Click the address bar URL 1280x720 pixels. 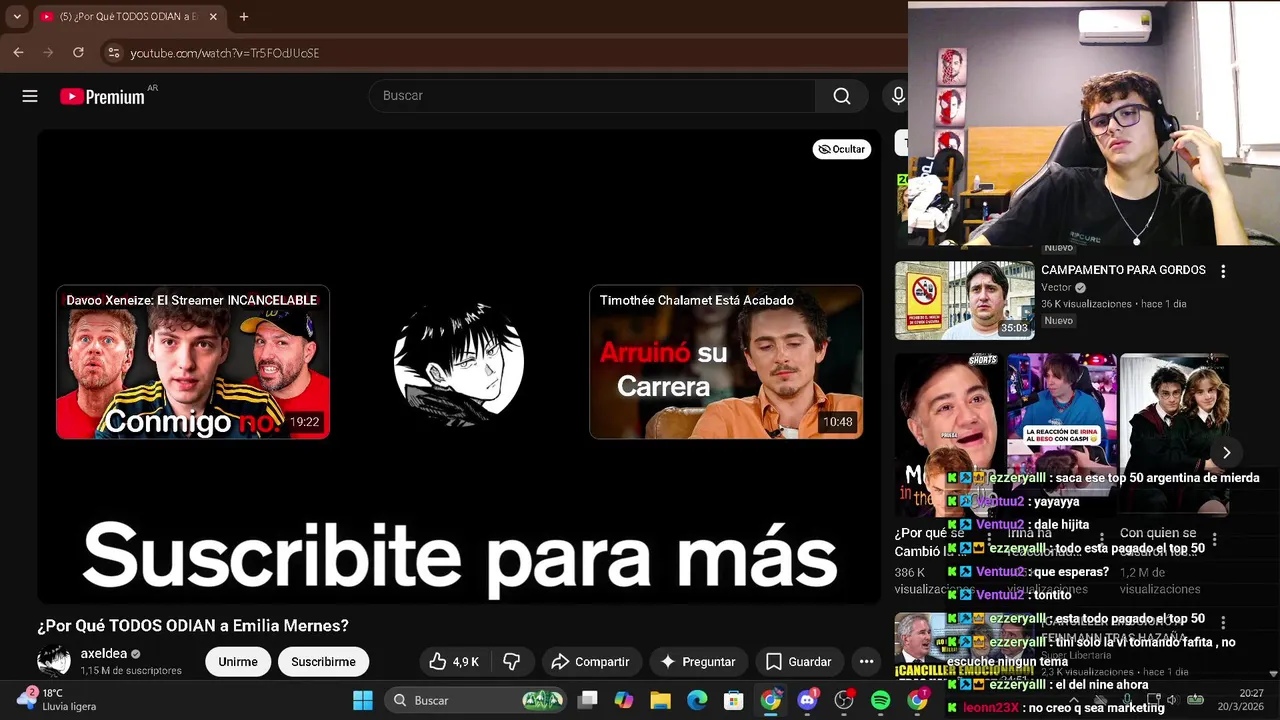[225, 53]
